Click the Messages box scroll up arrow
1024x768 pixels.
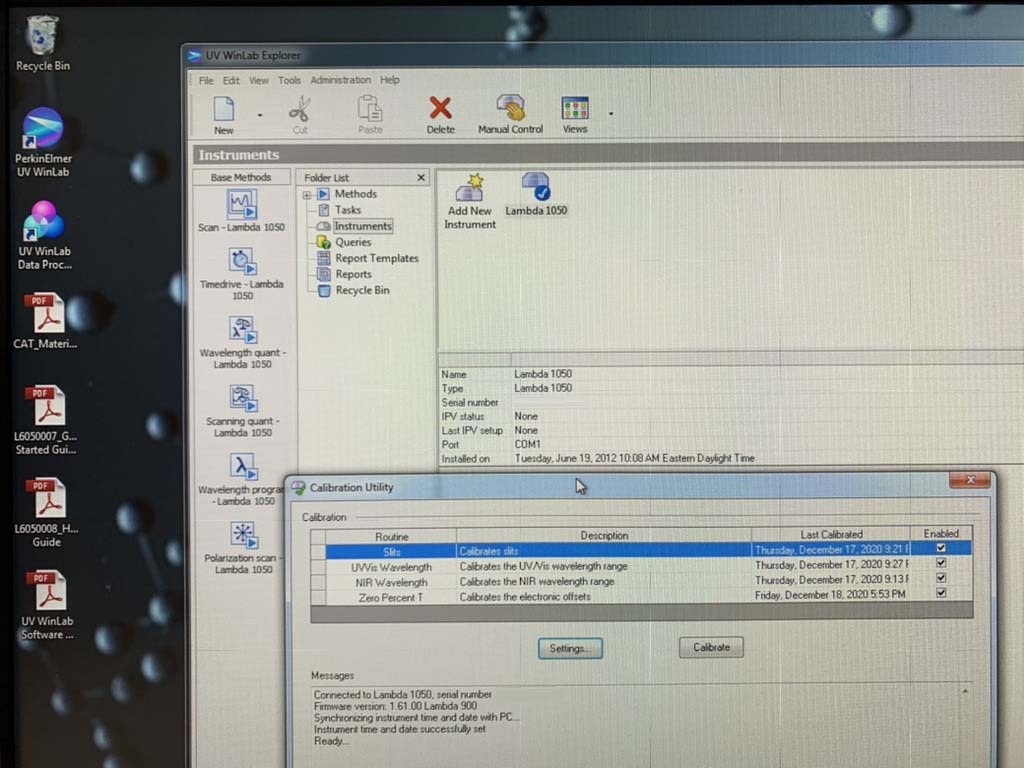tap(965, 691)
